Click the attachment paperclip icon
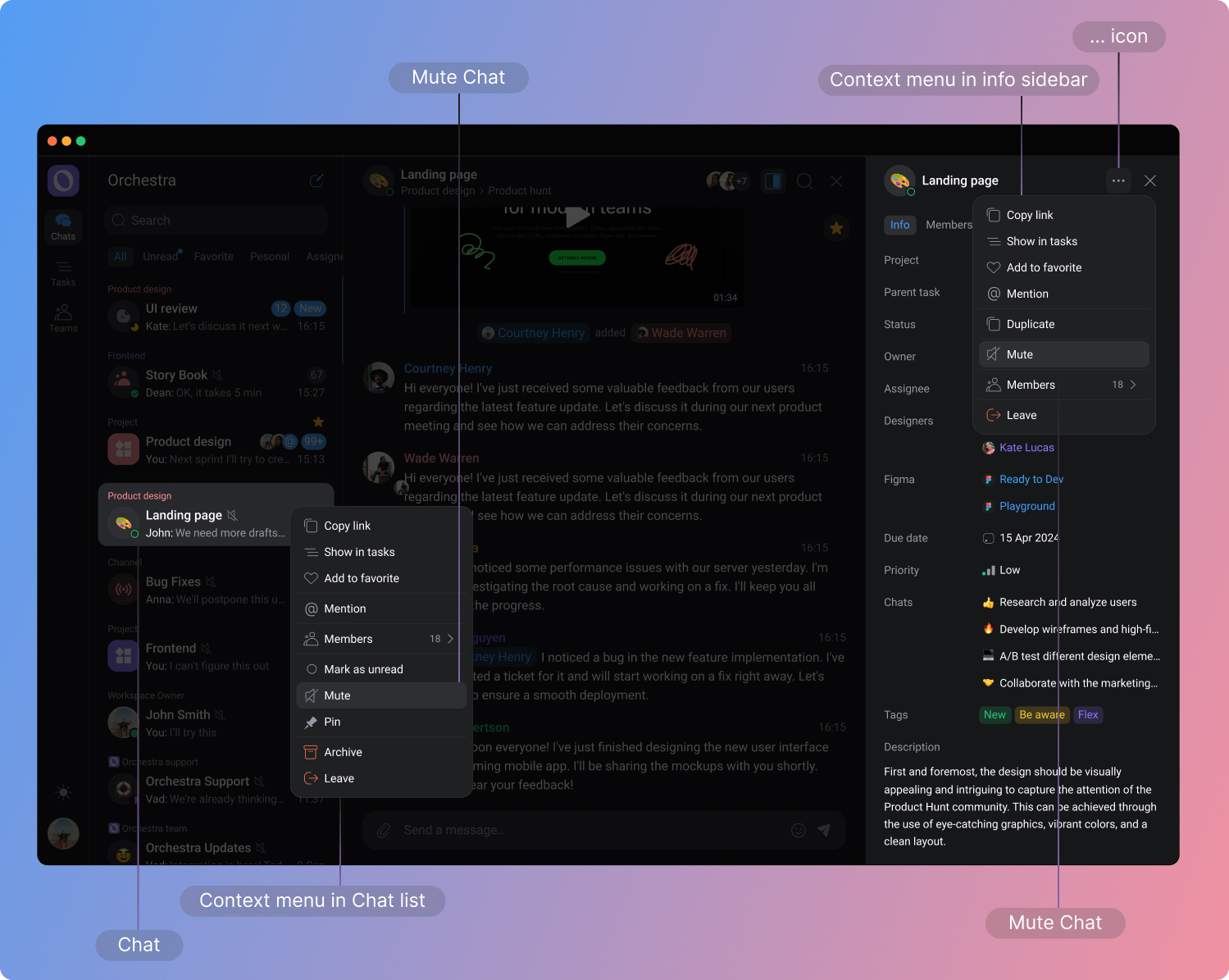This screenshot has width=1229, height=980. (383, 830)
